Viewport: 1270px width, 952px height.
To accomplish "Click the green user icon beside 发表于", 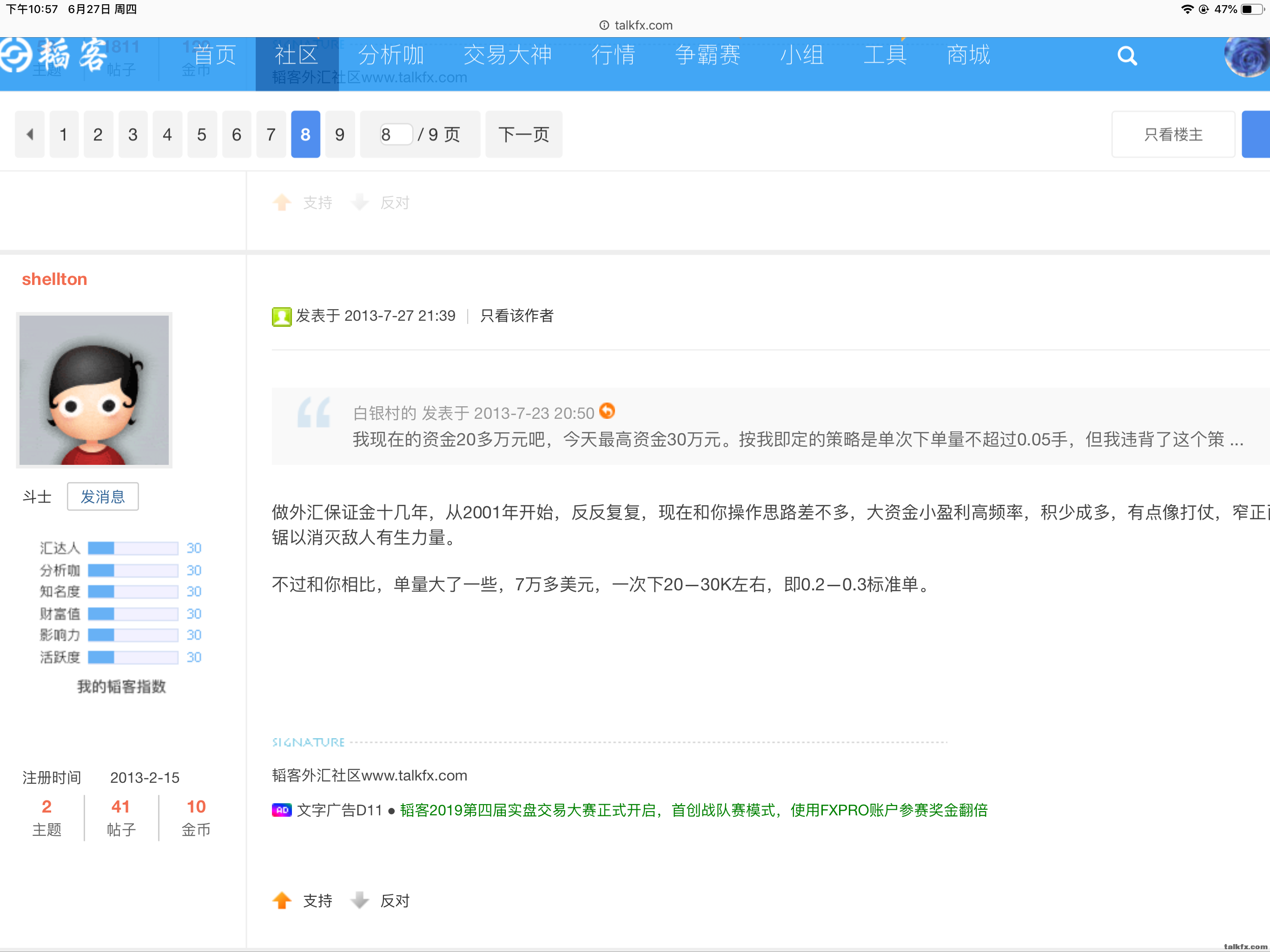I will coord(281,317).
